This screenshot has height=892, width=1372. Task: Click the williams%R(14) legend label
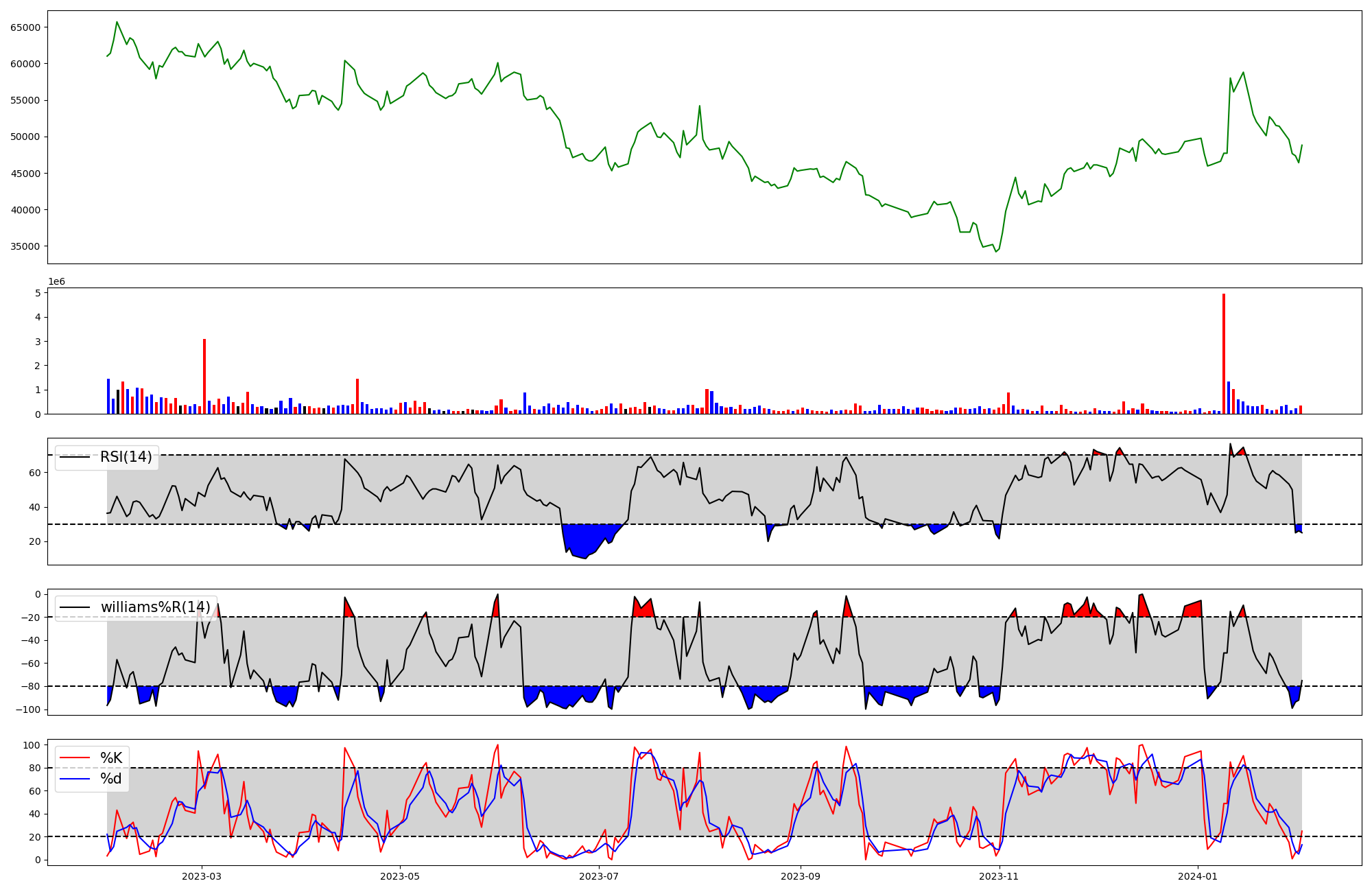155,607
